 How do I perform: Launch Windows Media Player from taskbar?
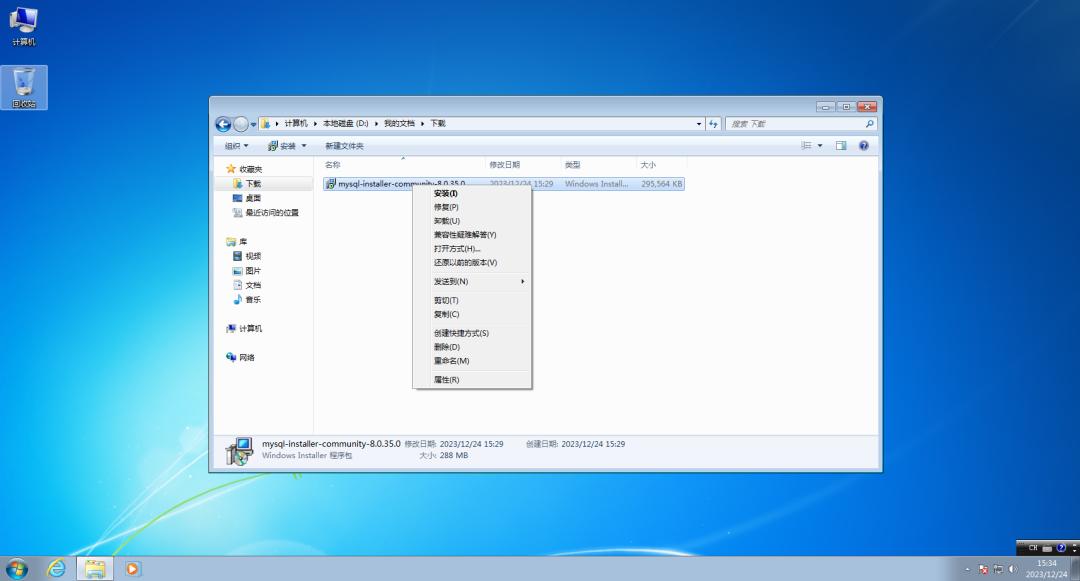(x=132, y=569)
